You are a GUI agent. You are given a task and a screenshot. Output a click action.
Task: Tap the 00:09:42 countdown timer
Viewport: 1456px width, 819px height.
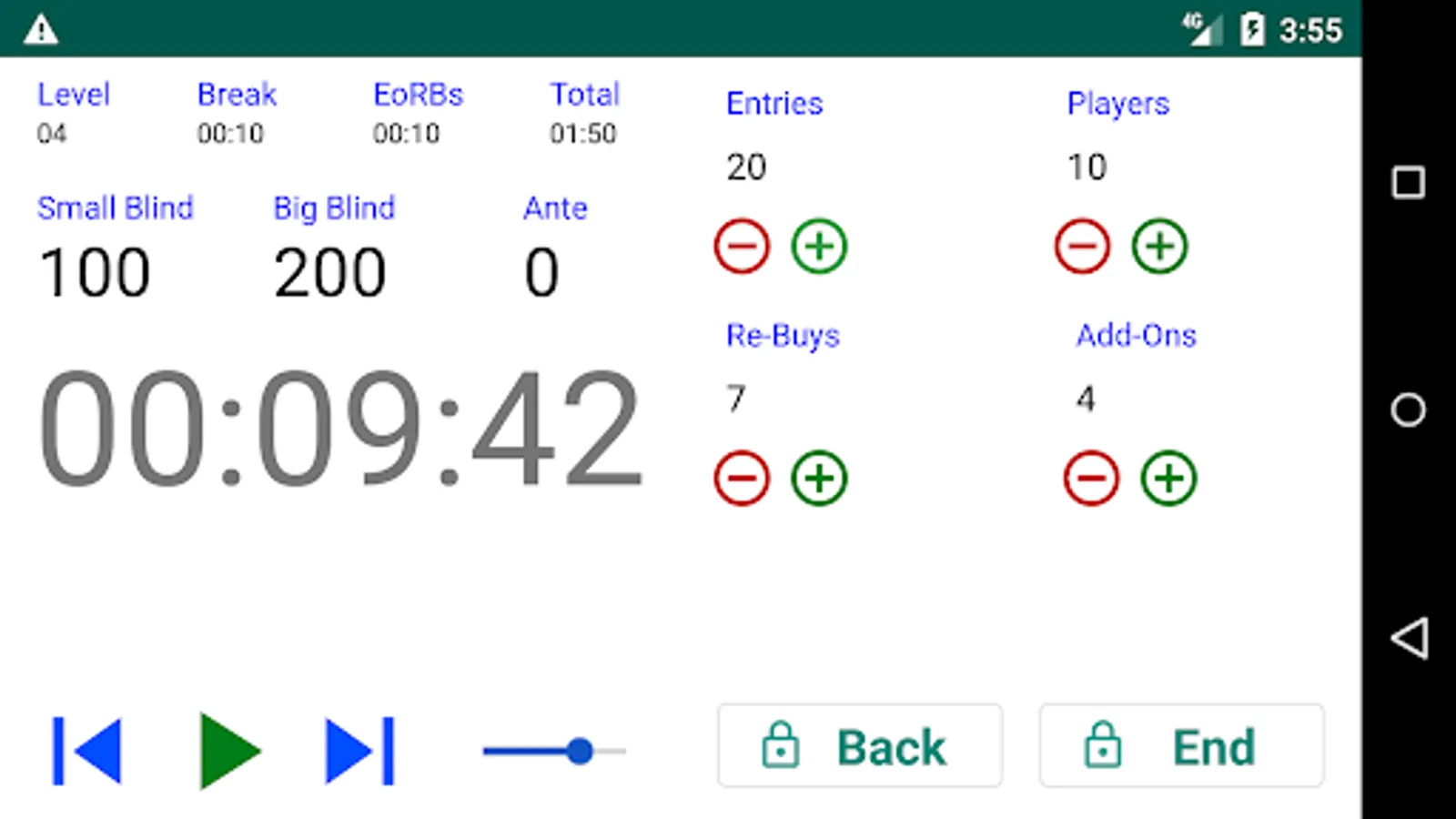pos(341,429)
